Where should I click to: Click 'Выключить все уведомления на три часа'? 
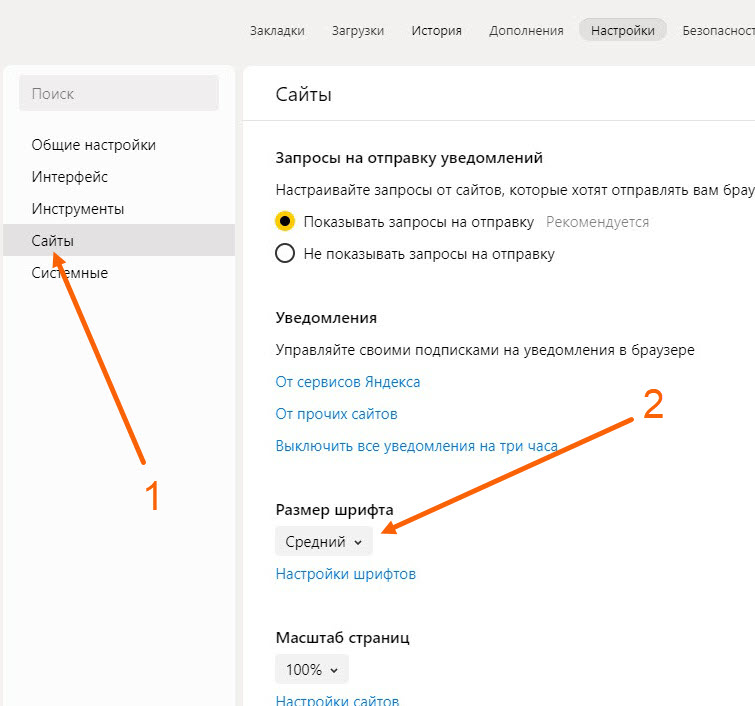(416, 446)
